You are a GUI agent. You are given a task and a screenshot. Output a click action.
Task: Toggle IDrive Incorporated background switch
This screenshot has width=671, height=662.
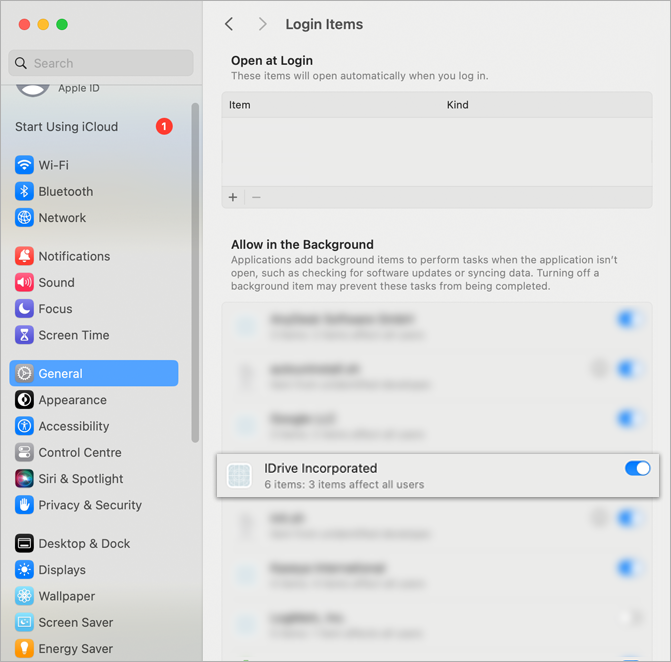click(637, 468)
